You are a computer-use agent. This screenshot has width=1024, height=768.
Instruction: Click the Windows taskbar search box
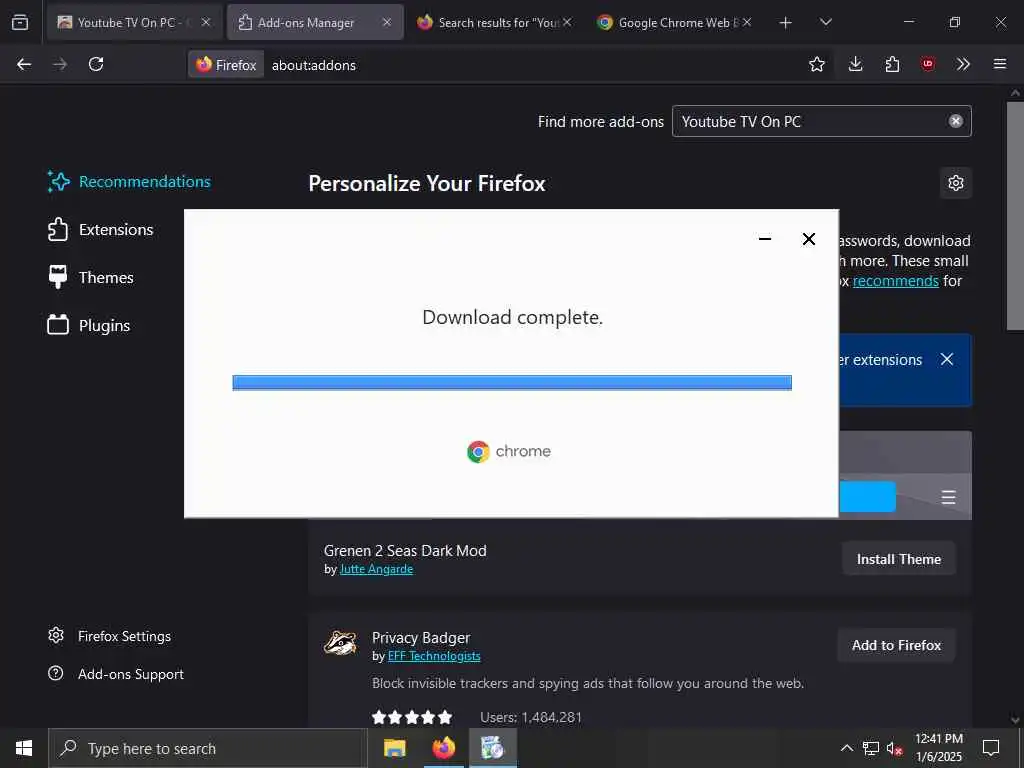tap(208, 748)
